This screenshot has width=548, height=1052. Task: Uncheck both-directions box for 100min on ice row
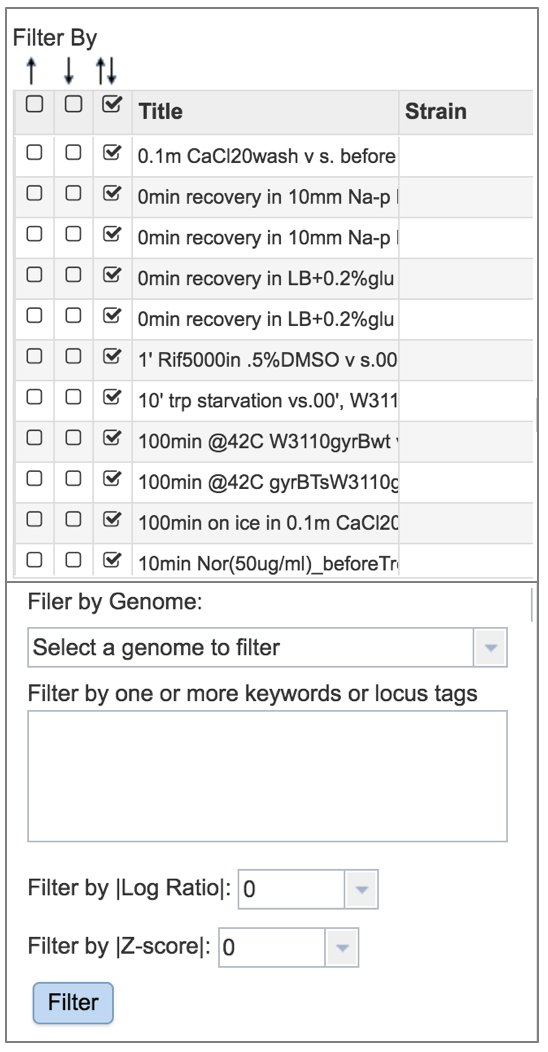[x=112, y=519]
